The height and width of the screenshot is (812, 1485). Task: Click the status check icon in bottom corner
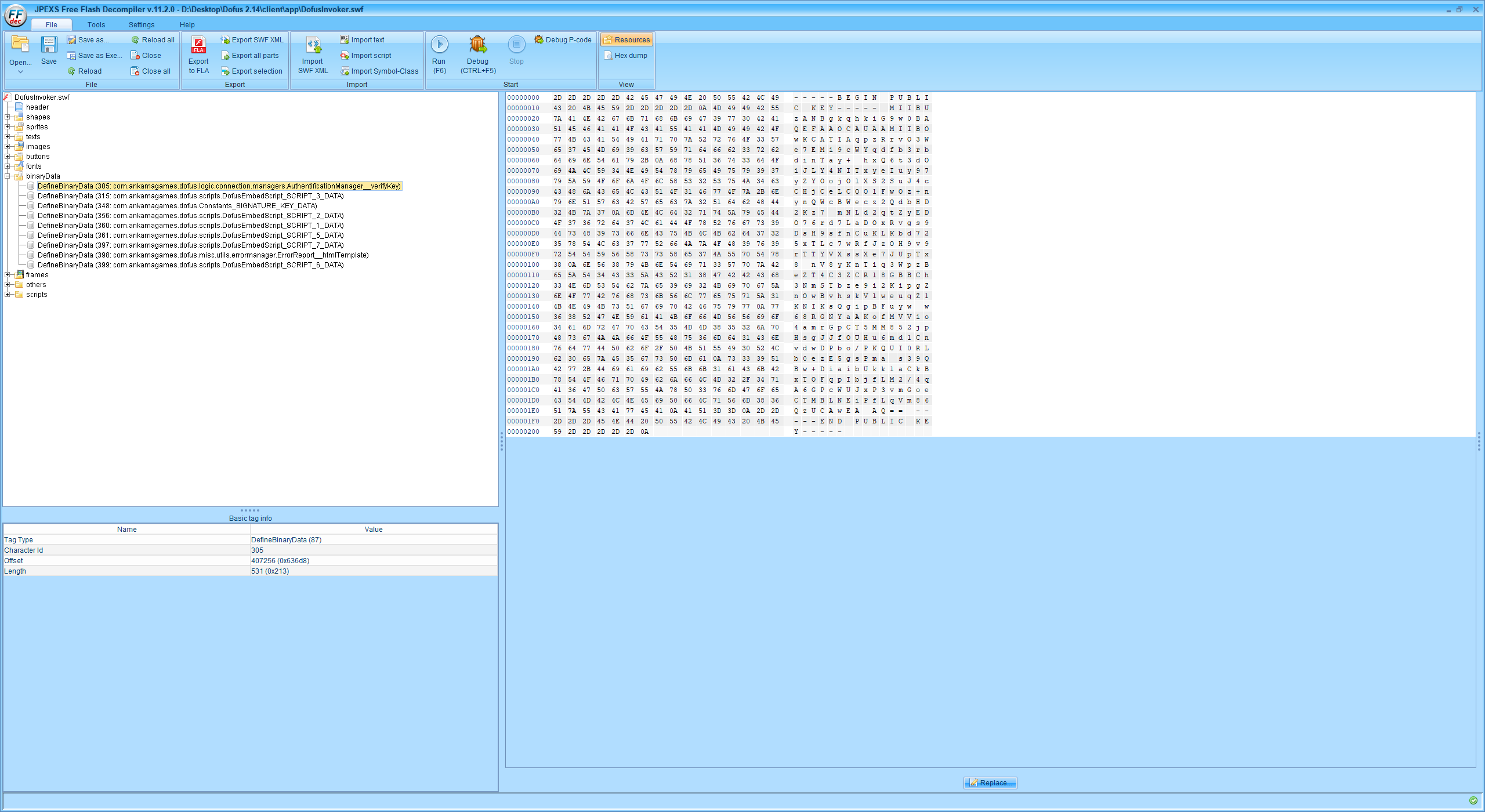pos(1473,800)
